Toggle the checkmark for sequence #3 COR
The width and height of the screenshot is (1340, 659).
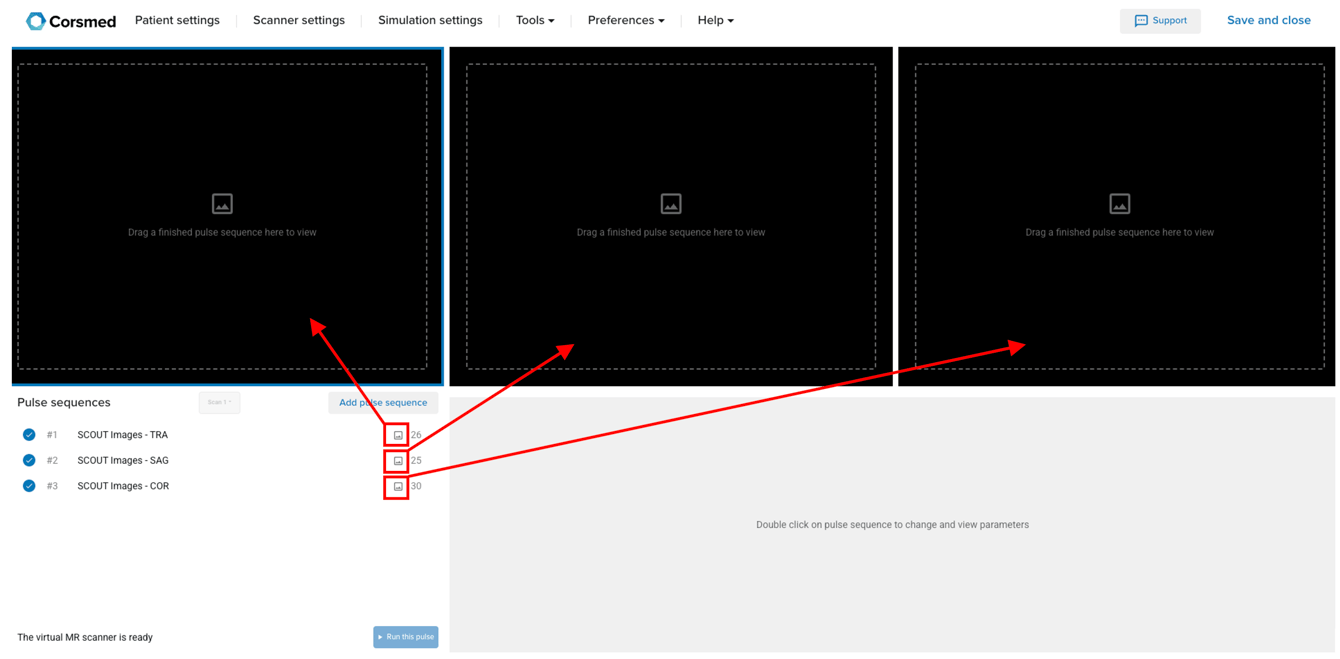click(29, 486)
